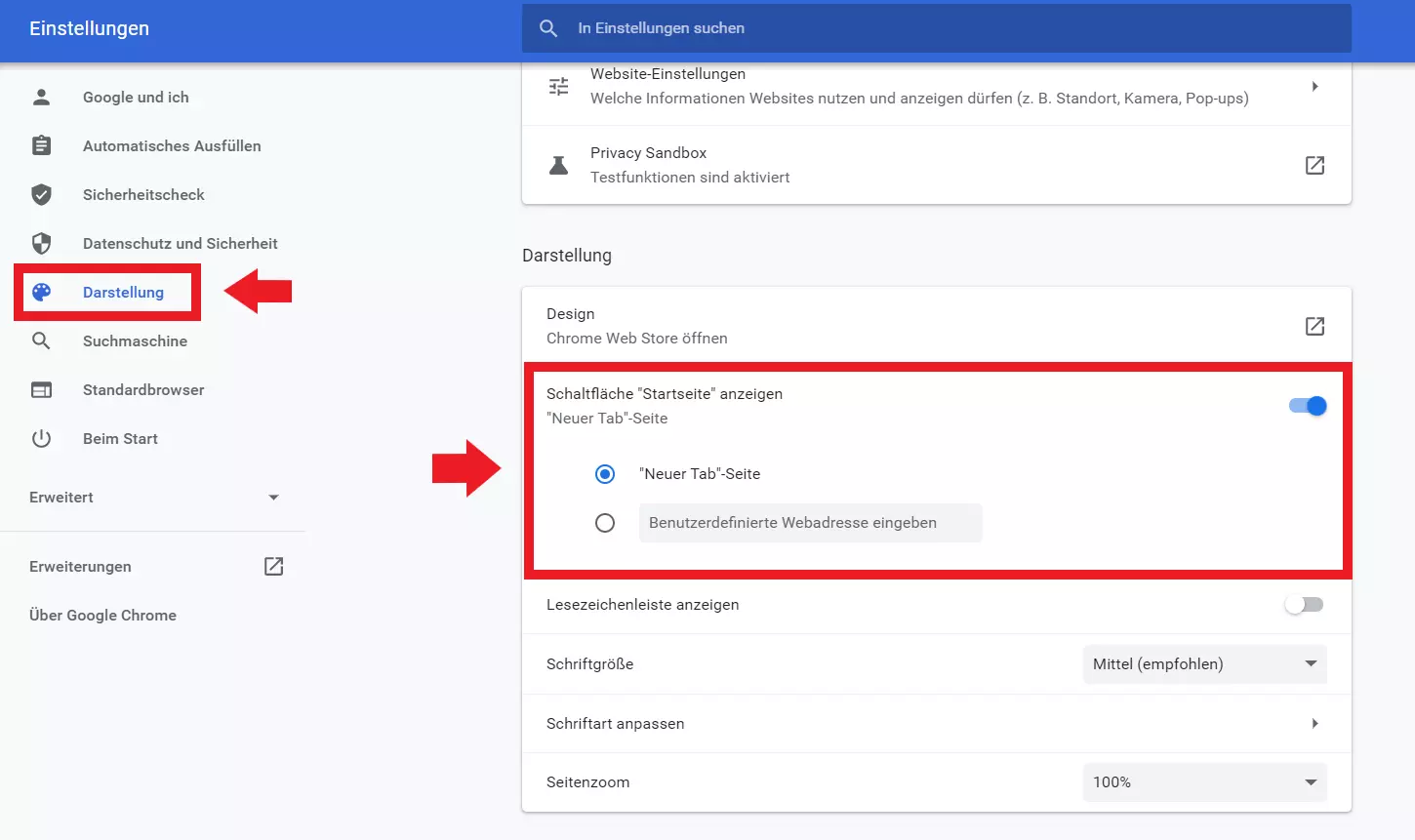Image resolution: width=1415 pixels, height=840 pixels.
Task: Click the shield checkmark Sicherheitscheck icon
Action: tap(41, 194)
